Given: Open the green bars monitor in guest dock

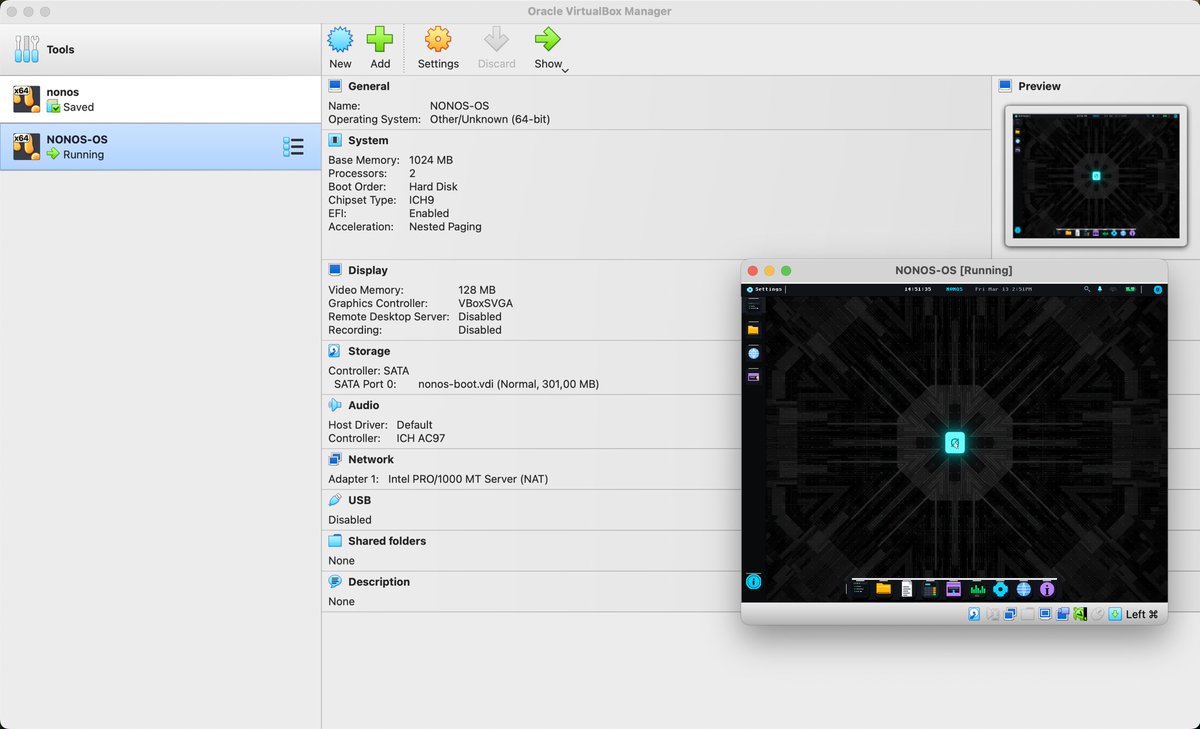Looking at the screenshot, I should click(978, 589).
